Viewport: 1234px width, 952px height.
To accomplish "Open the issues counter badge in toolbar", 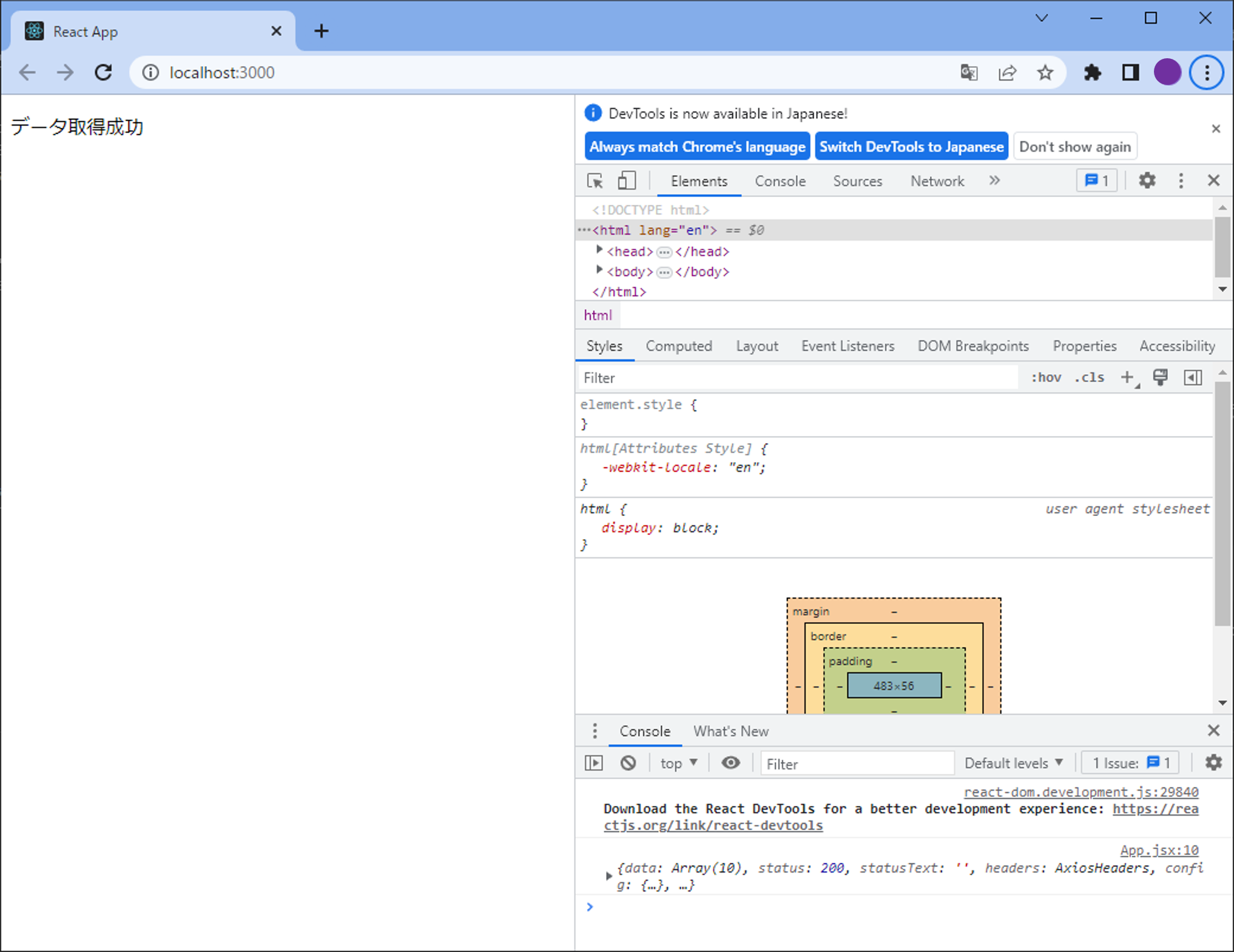I will coord(1097,181).
